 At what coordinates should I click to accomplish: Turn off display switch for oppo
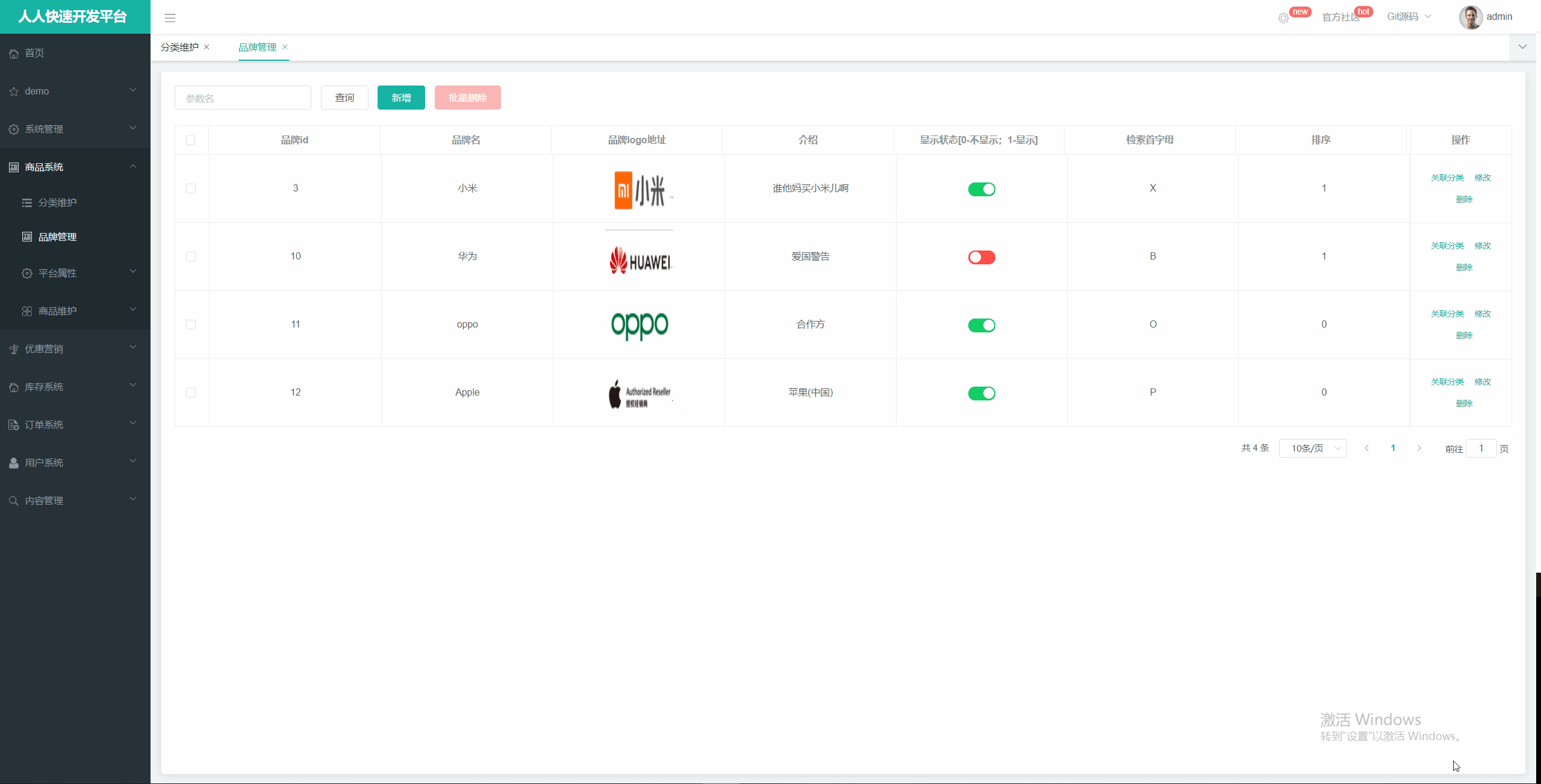coord(981,325)
